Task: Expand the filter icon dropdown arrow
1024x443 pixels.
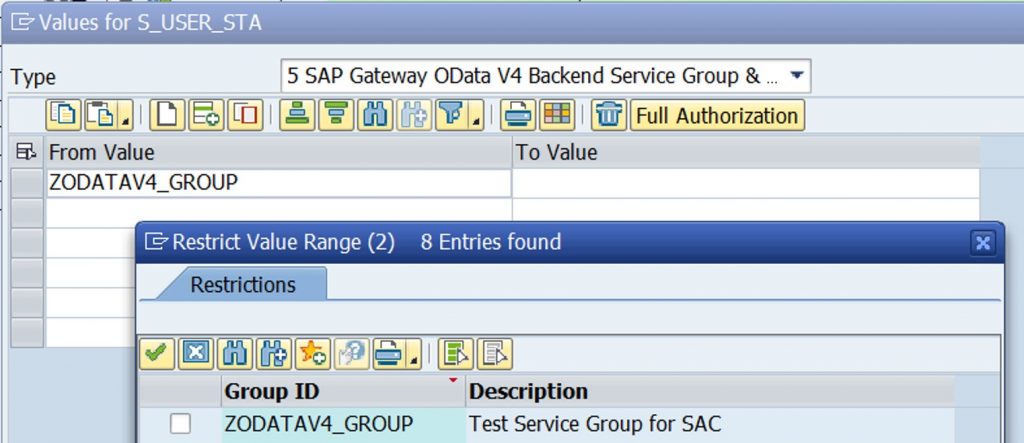Action: coord(477,121)
